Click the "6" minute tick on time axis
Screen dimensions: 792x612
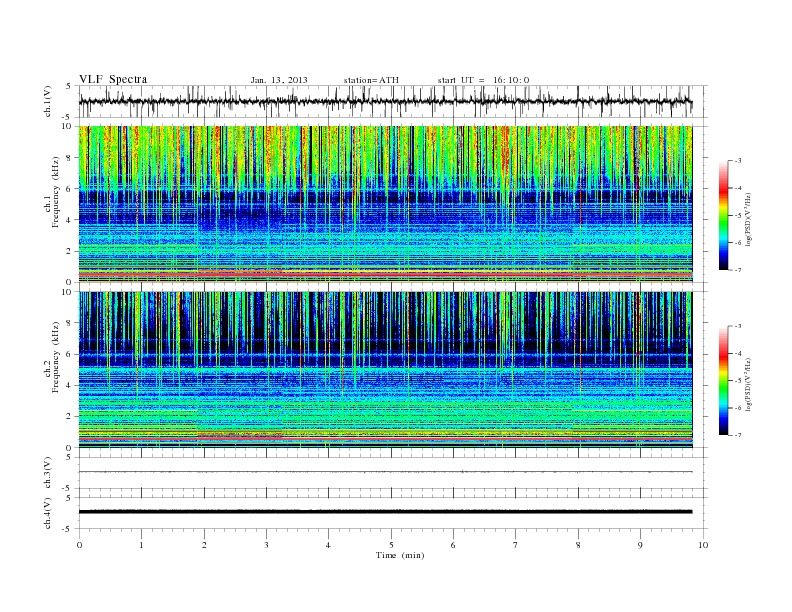tap(454, 545)
